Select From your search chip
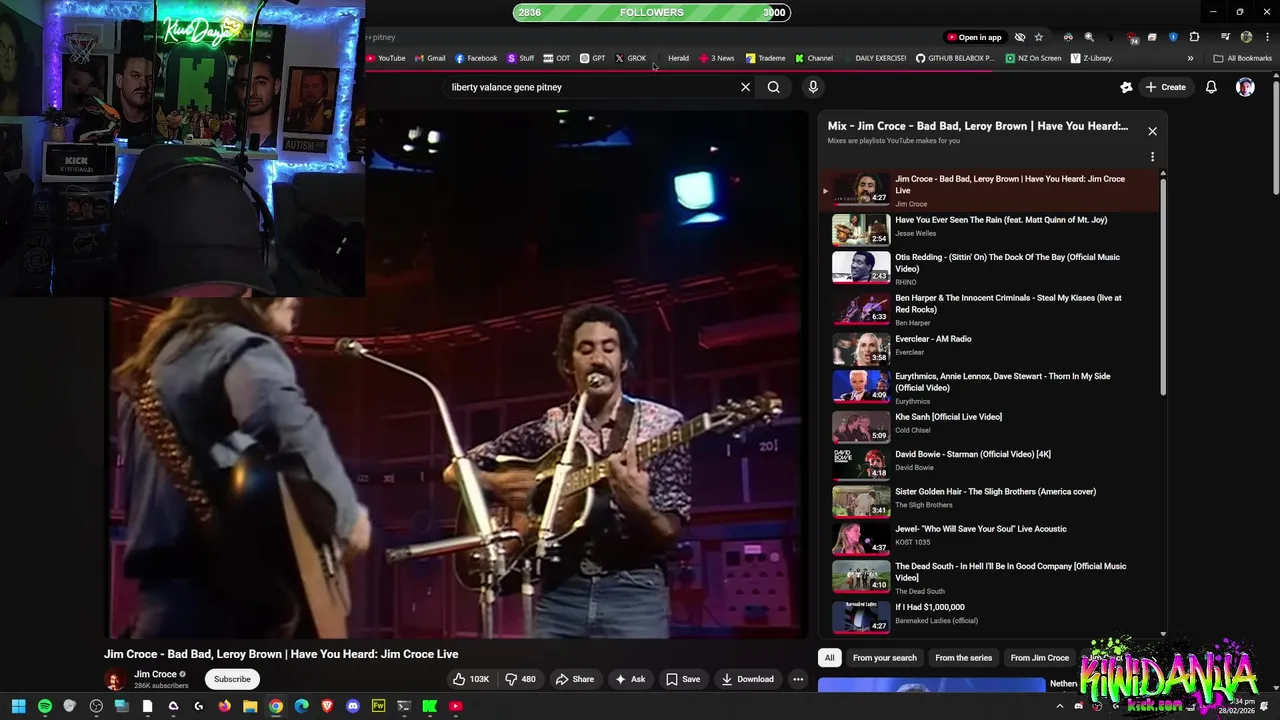Viewport: 1280px width, 720px height. [x=884, y=658]
